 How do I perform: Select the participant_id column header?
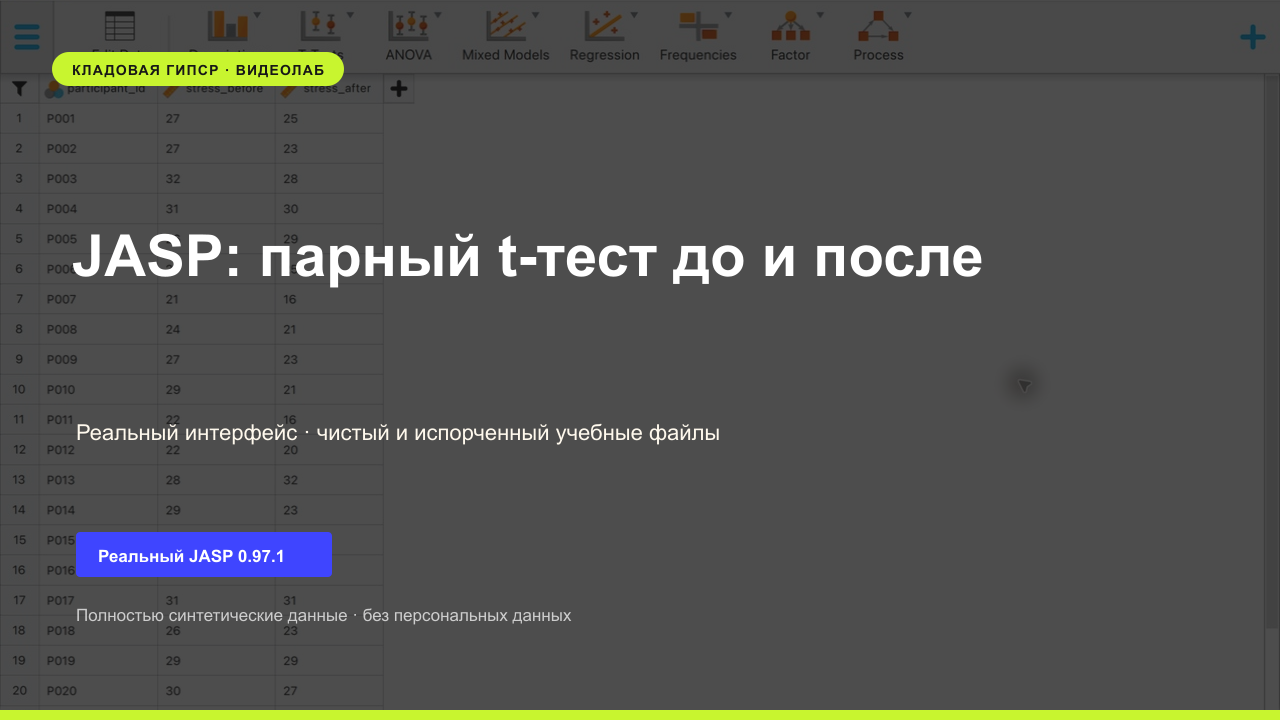(98, 88)
